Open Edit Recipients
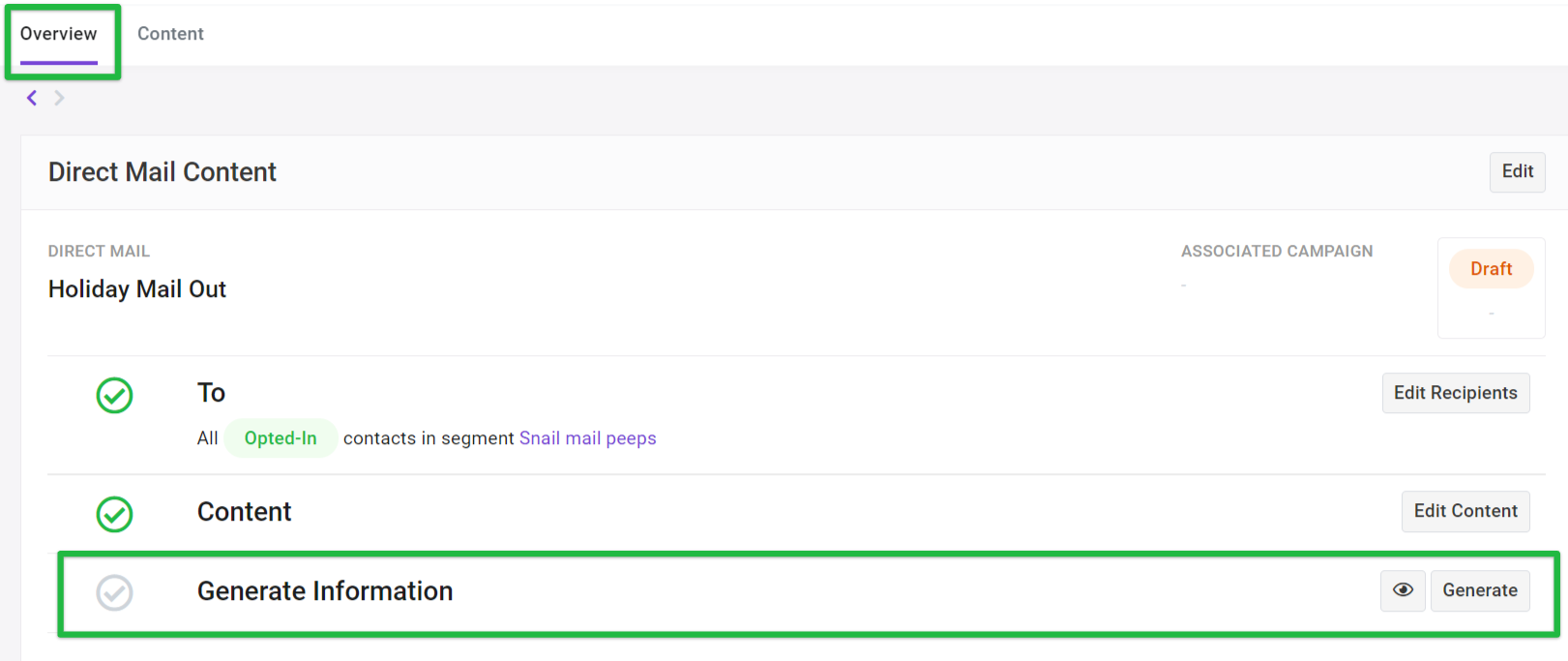Viewport: 1568px width, 661px height. click(x=1456, y=393)
